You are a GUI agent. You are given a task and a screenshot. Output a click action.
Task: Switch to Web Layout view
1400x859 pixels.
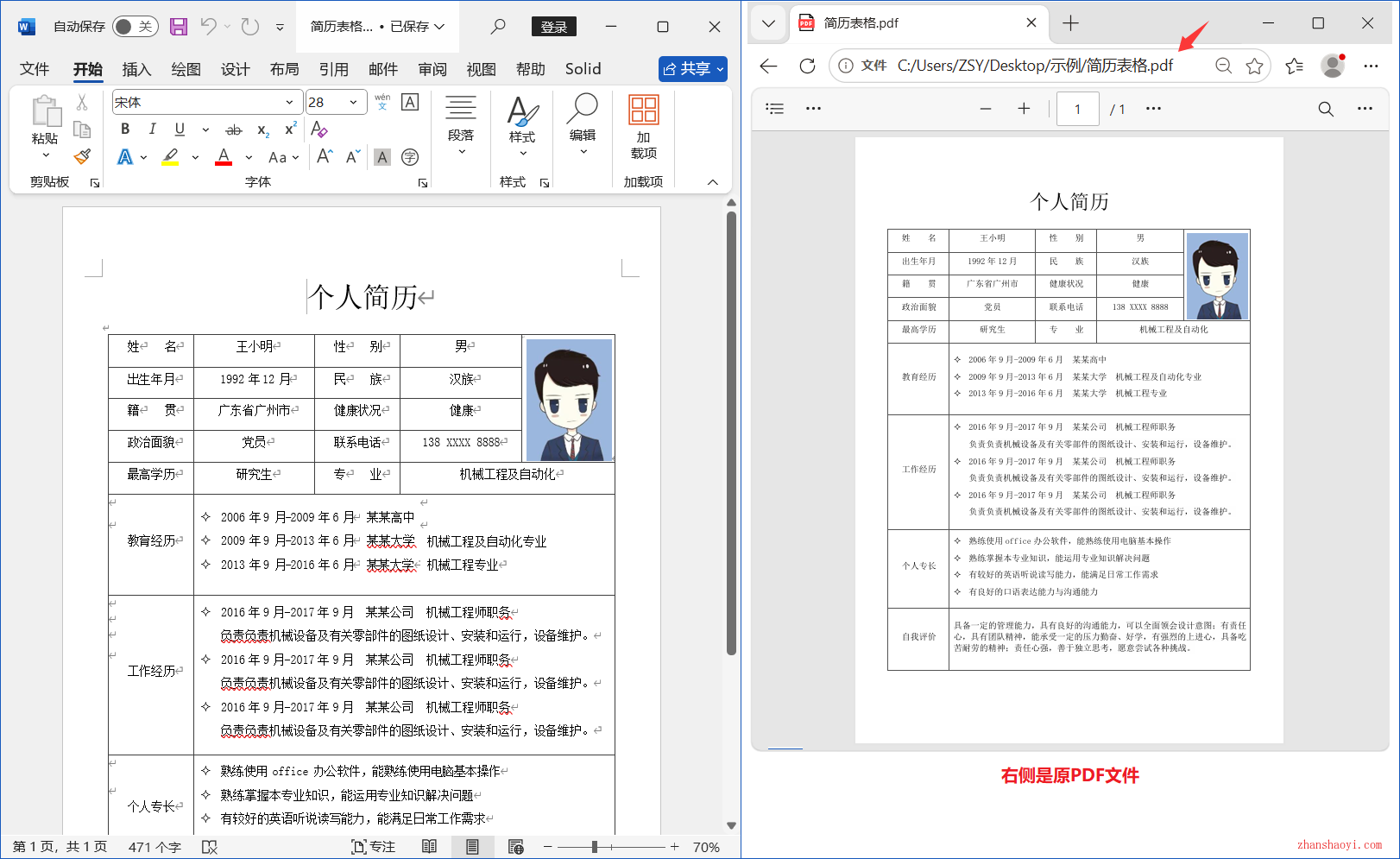click(x=516, y=847)
